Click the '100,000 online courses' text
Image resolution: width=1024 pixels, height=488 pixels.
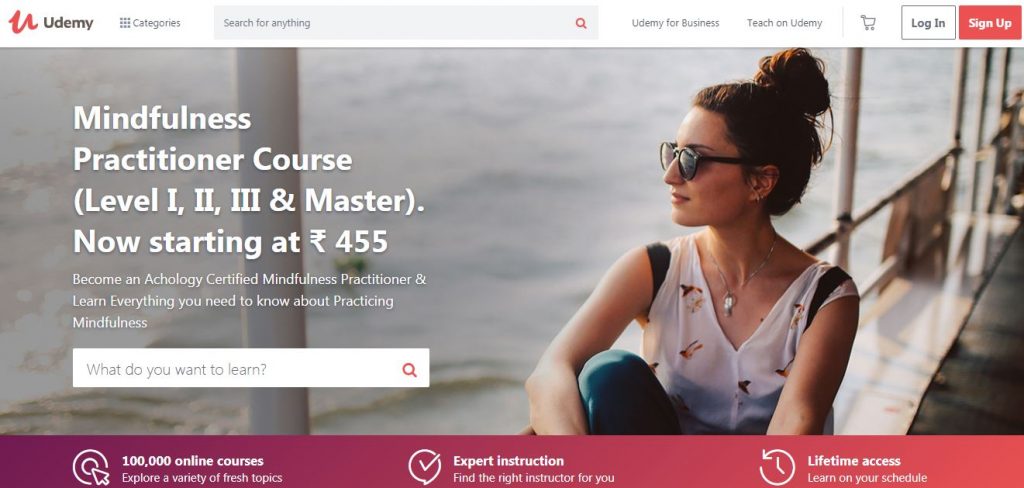pos(193,461)
